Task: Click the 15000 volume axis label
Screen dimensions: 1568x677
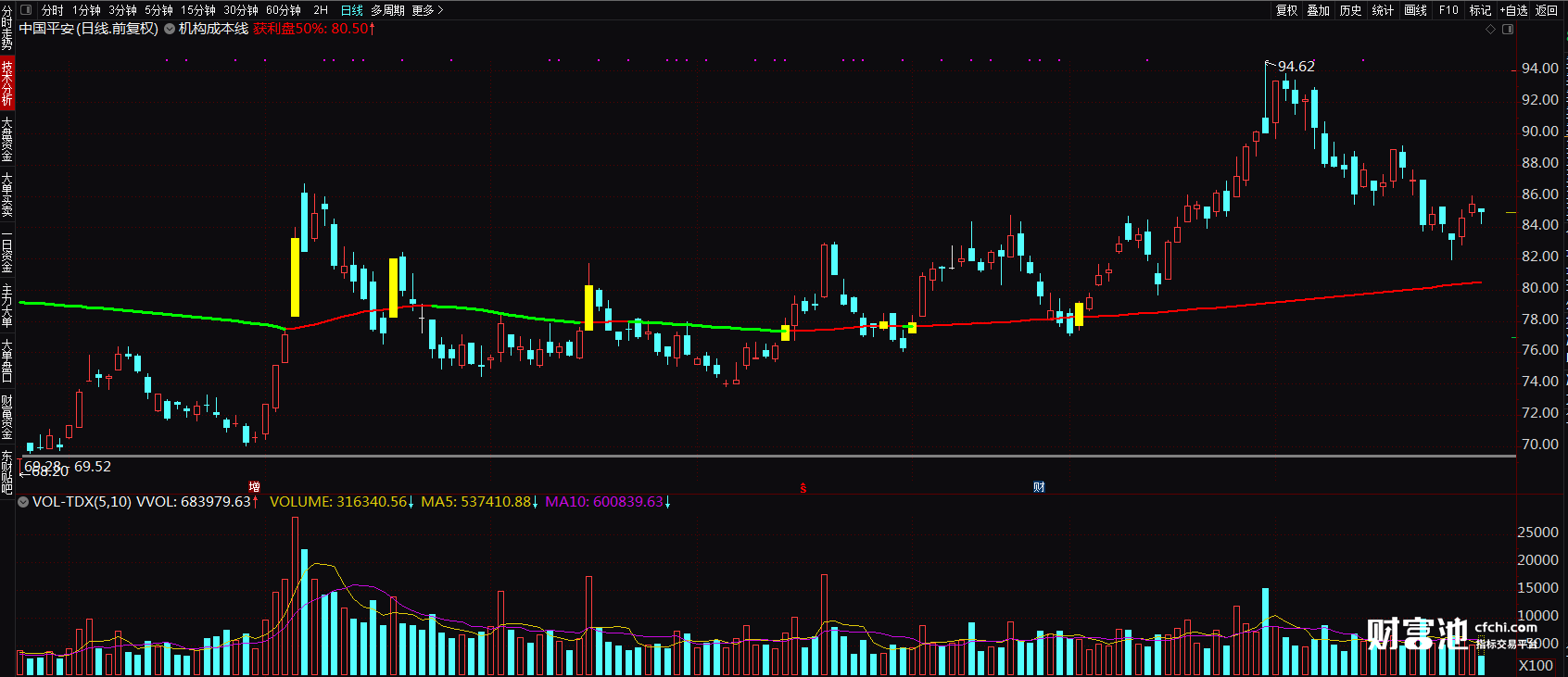Action: (x=1537, y=588)
